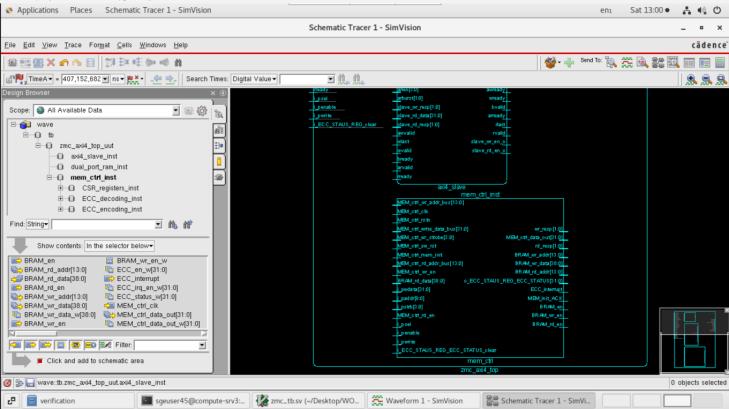The width and height of the screenshot is (729, 409).
Task: Send selection to Design Browser icon
Action: point(611,62)
